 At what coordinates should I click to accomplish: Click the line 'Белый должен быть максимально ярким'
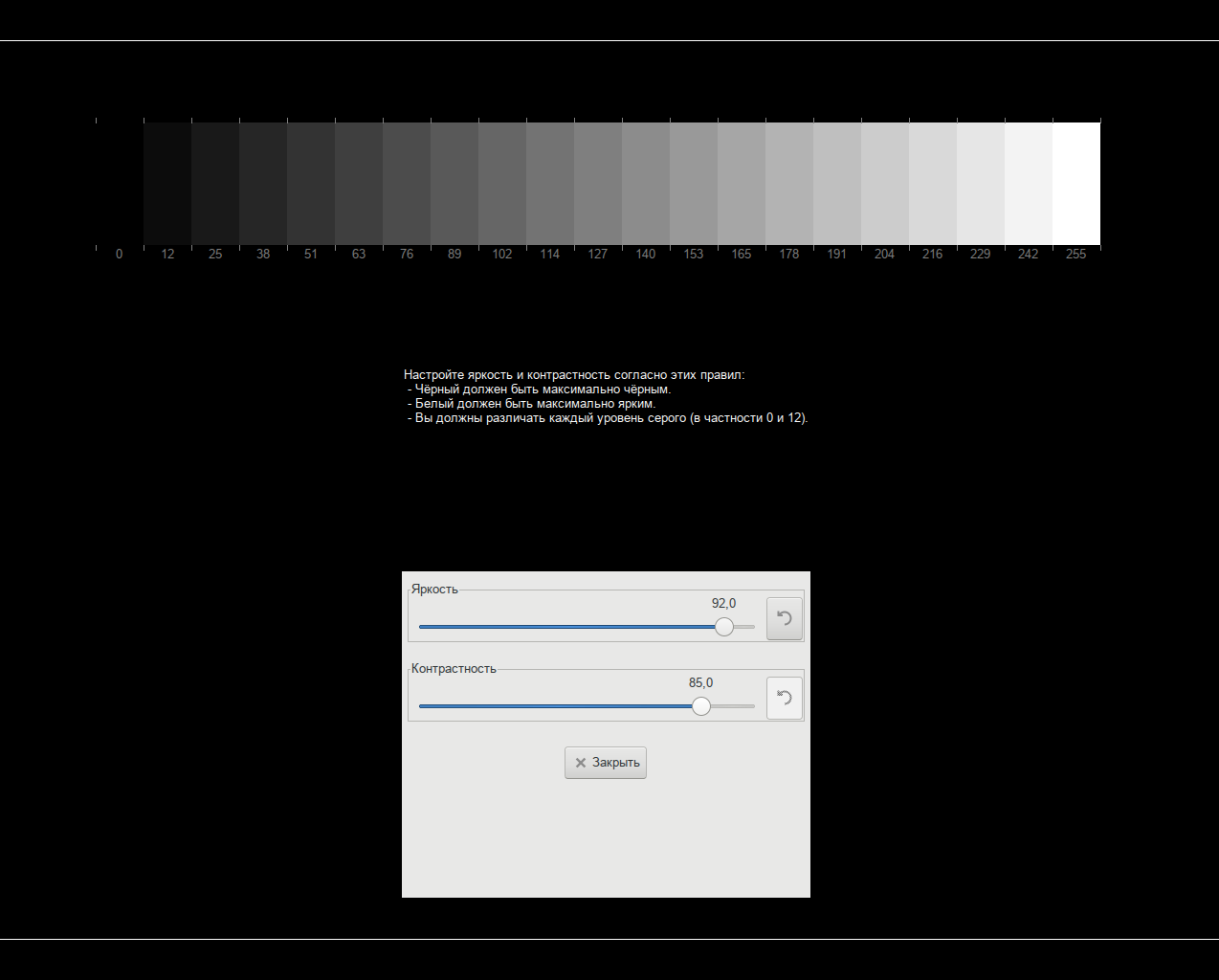[532, 404]
